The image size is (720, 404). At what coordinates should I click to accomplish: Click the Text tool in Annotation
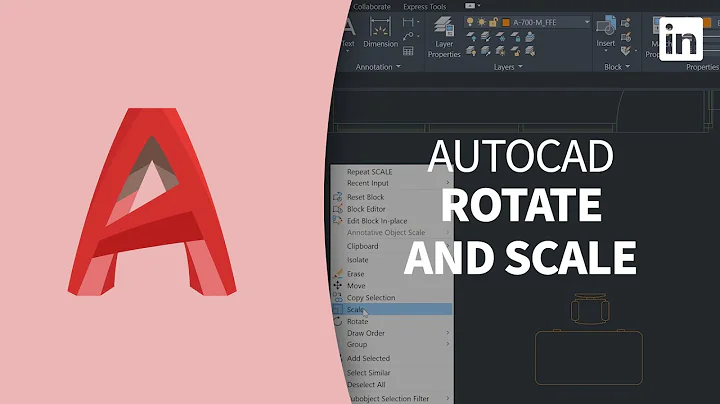coord(349,32)
